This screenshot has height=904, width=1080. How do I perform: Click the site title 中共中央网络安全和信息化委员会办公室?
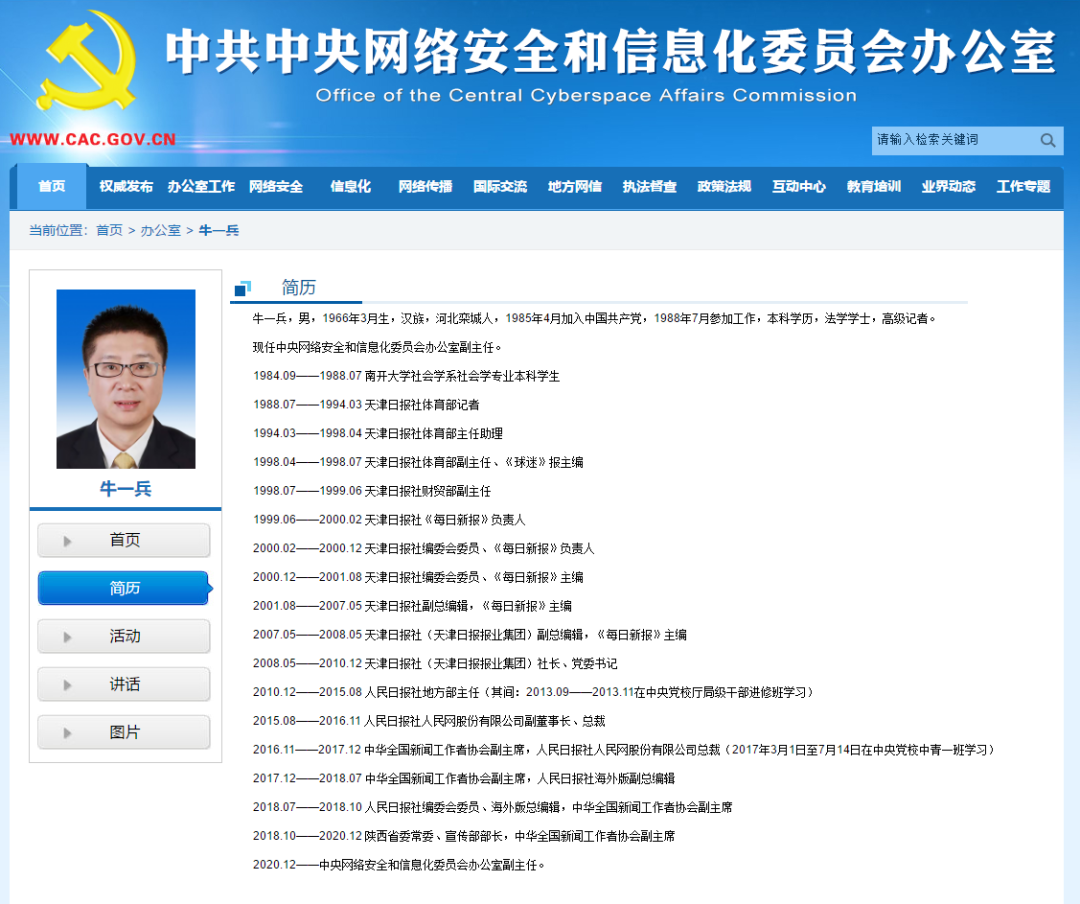pyautogui.click(x=611, y=51)
